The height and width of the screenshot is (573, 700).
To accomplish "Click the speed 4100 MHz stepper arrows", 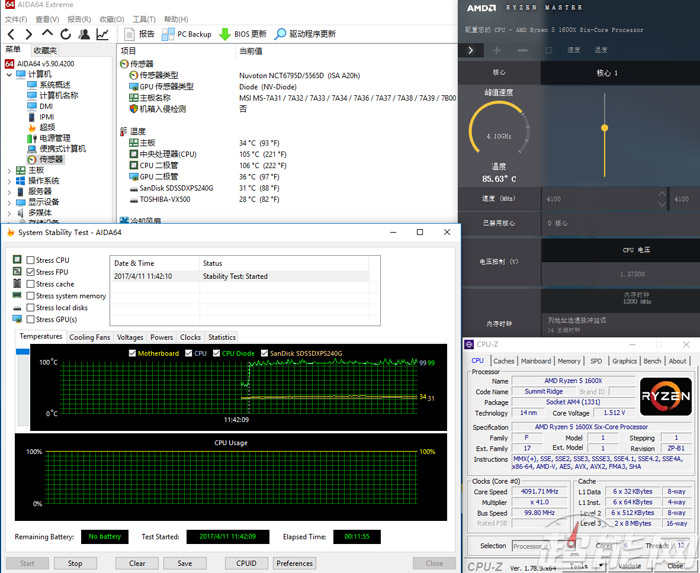I will pos(662,199).
